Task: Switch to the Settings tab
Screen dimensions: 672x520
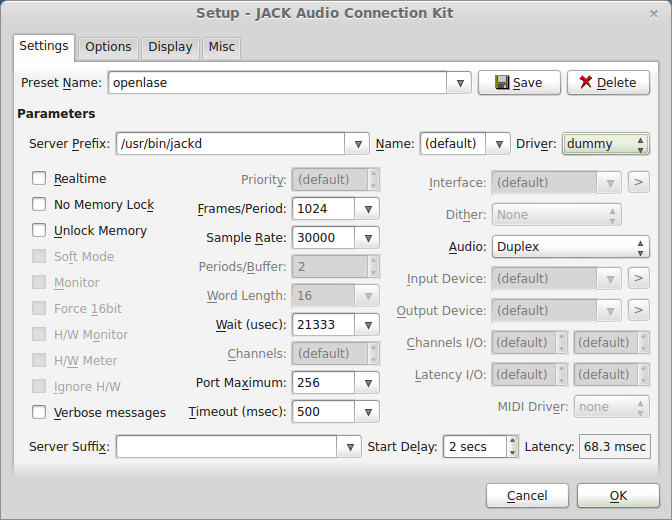Action: 44,46
